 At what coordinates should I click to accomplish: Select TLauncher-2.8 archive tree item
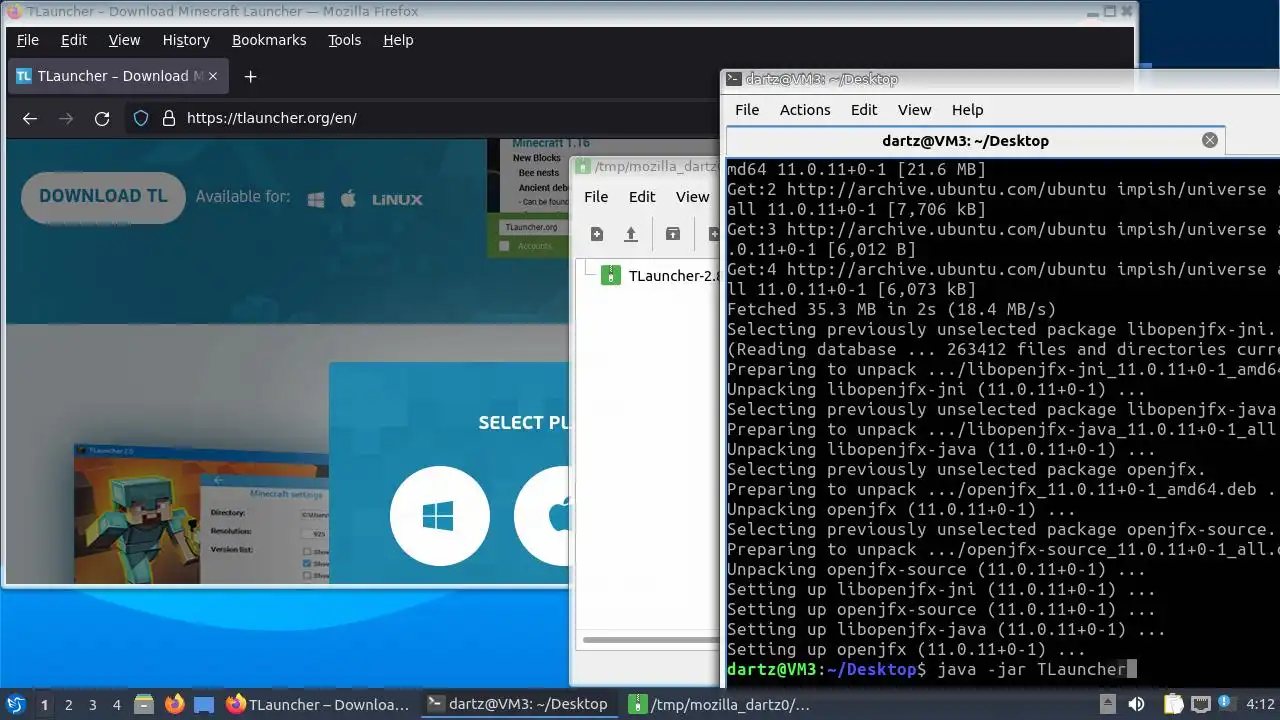660,276
